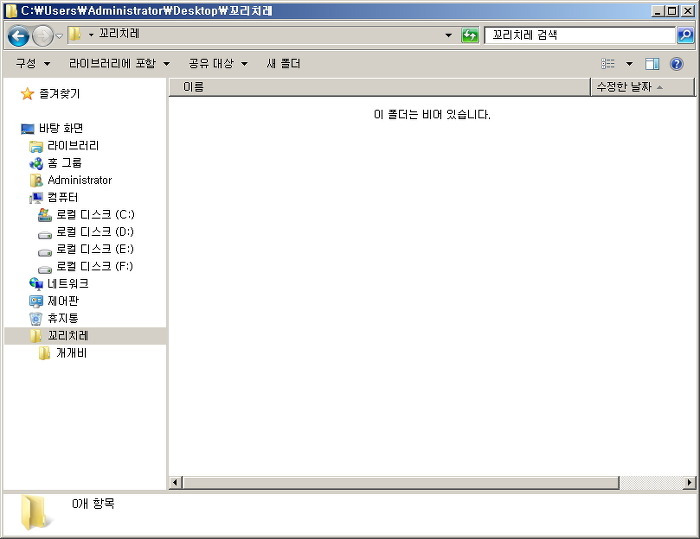Screen dimensions: 700x539
Task: Click the 바탕 화면 desktop icon
Action: coord(28,129)
